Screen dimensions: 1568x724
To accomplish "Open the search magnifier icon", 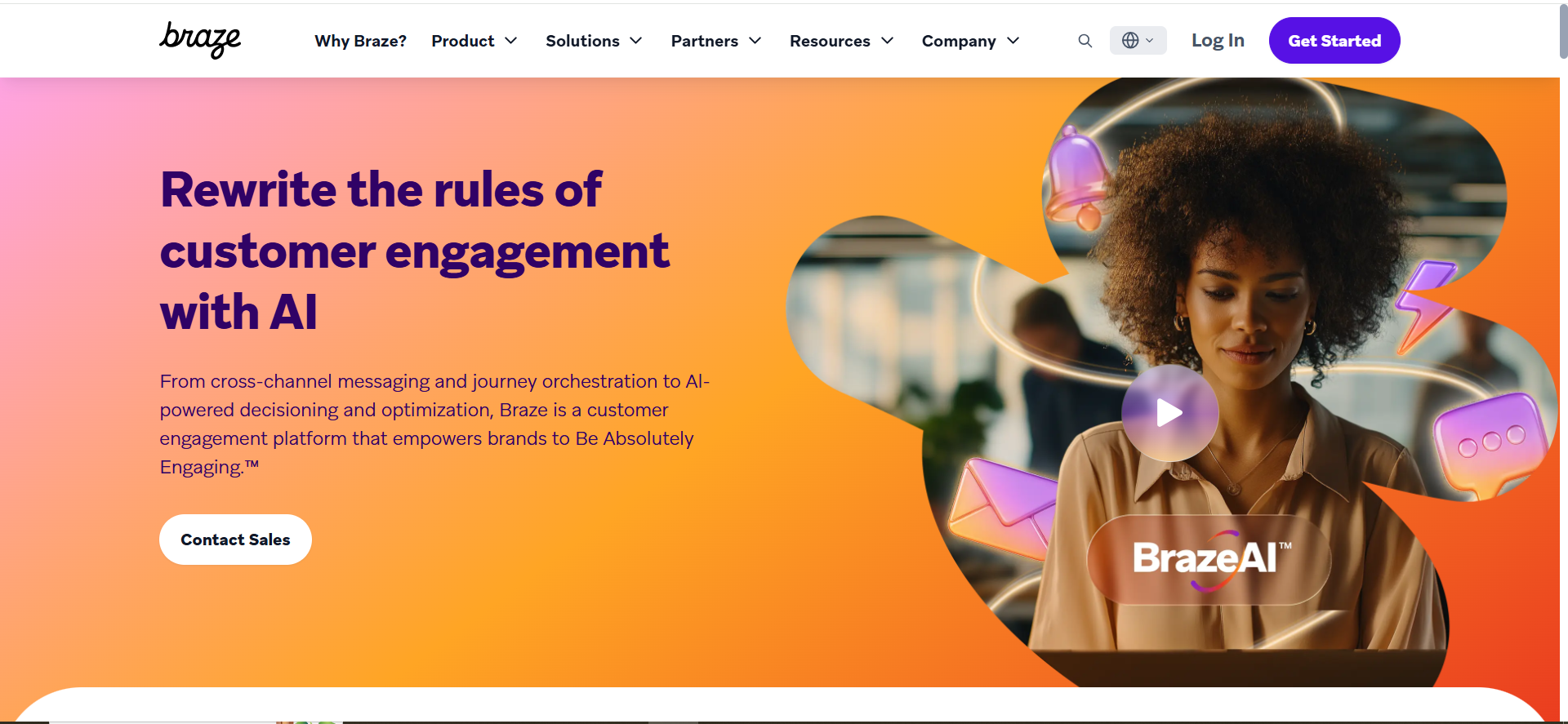I will pyautogui.click(x=1085, y=41).
